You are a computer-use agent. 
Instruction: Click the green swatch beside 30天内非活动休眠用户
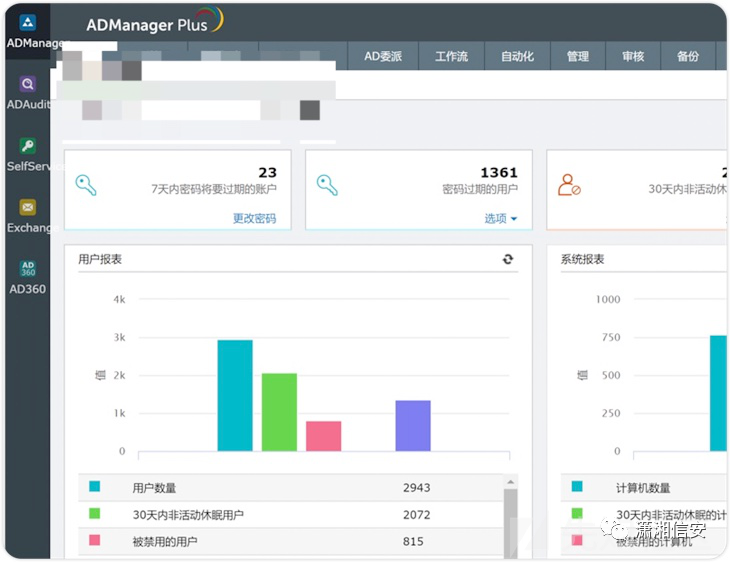click(95, 514)
